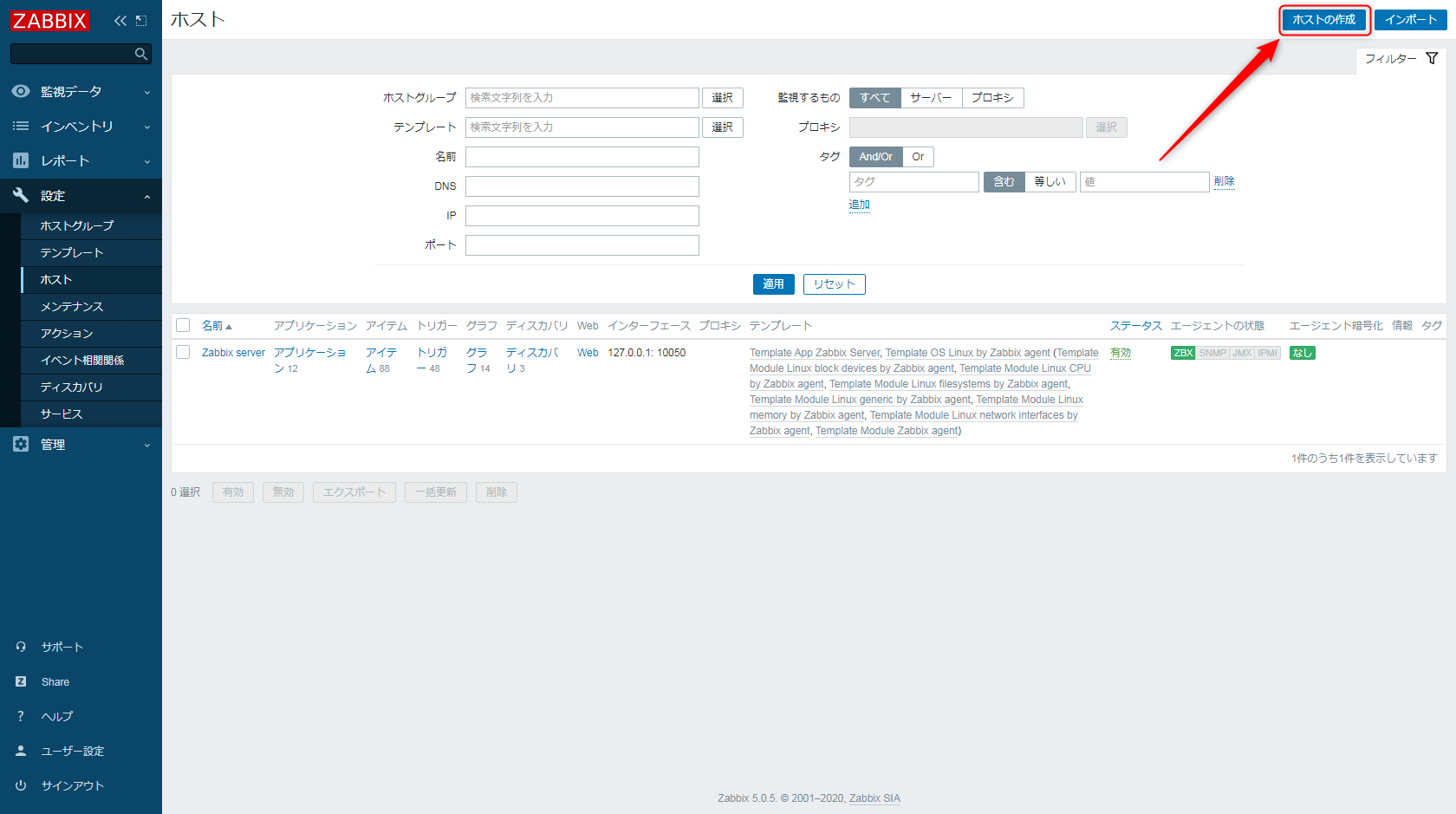Click the IPMI availability badge
1456x814 pixels.
tap(1268, 353)
